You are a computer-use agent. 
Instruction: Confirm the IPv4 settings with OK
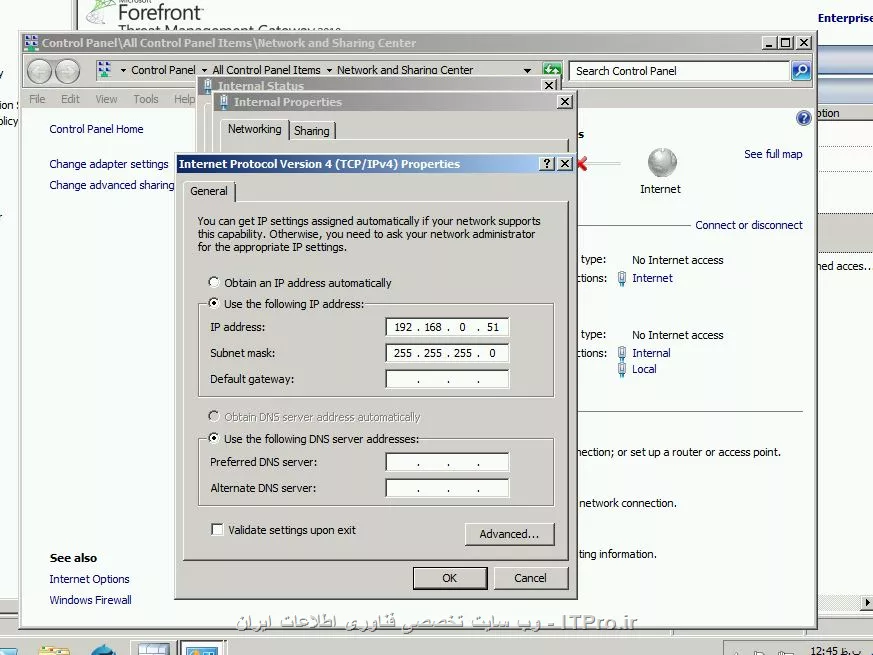pyautogui.click(x=450, y=578)
